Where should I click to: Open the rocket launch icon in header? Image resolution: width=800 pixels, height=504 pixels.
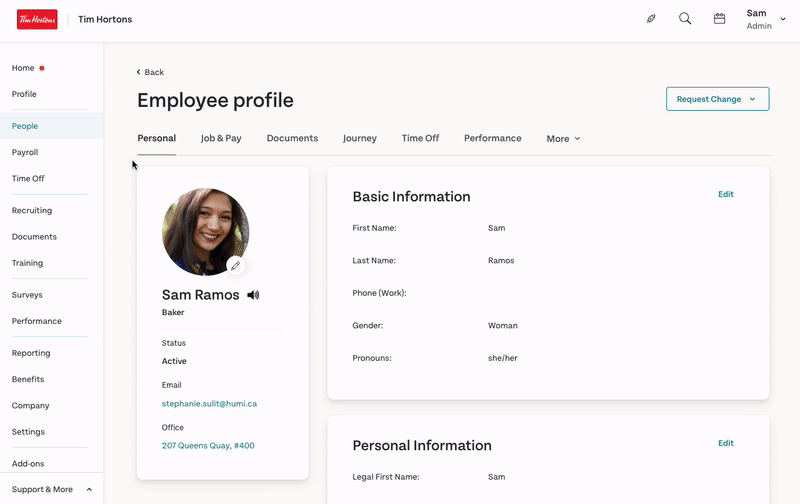[x=651, y=19]
